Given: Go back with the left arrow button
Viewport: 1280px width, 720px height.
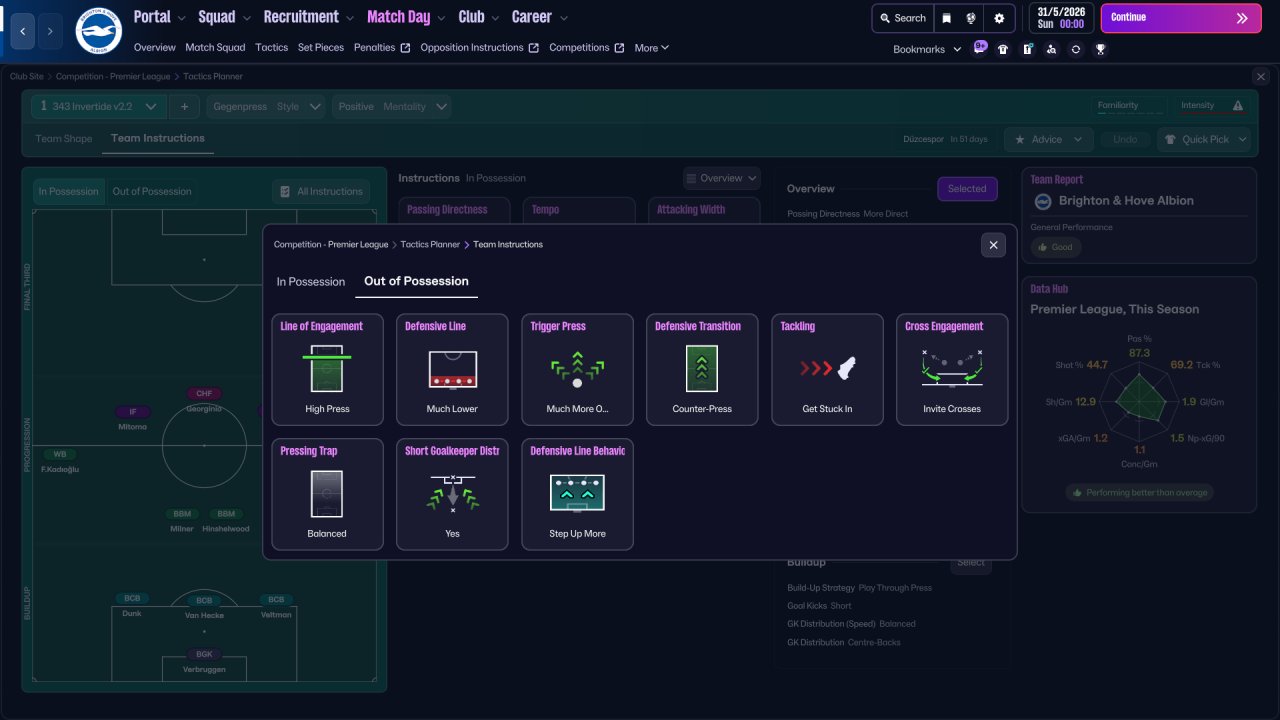Looking at the screenshot, I should pos(23,31).
